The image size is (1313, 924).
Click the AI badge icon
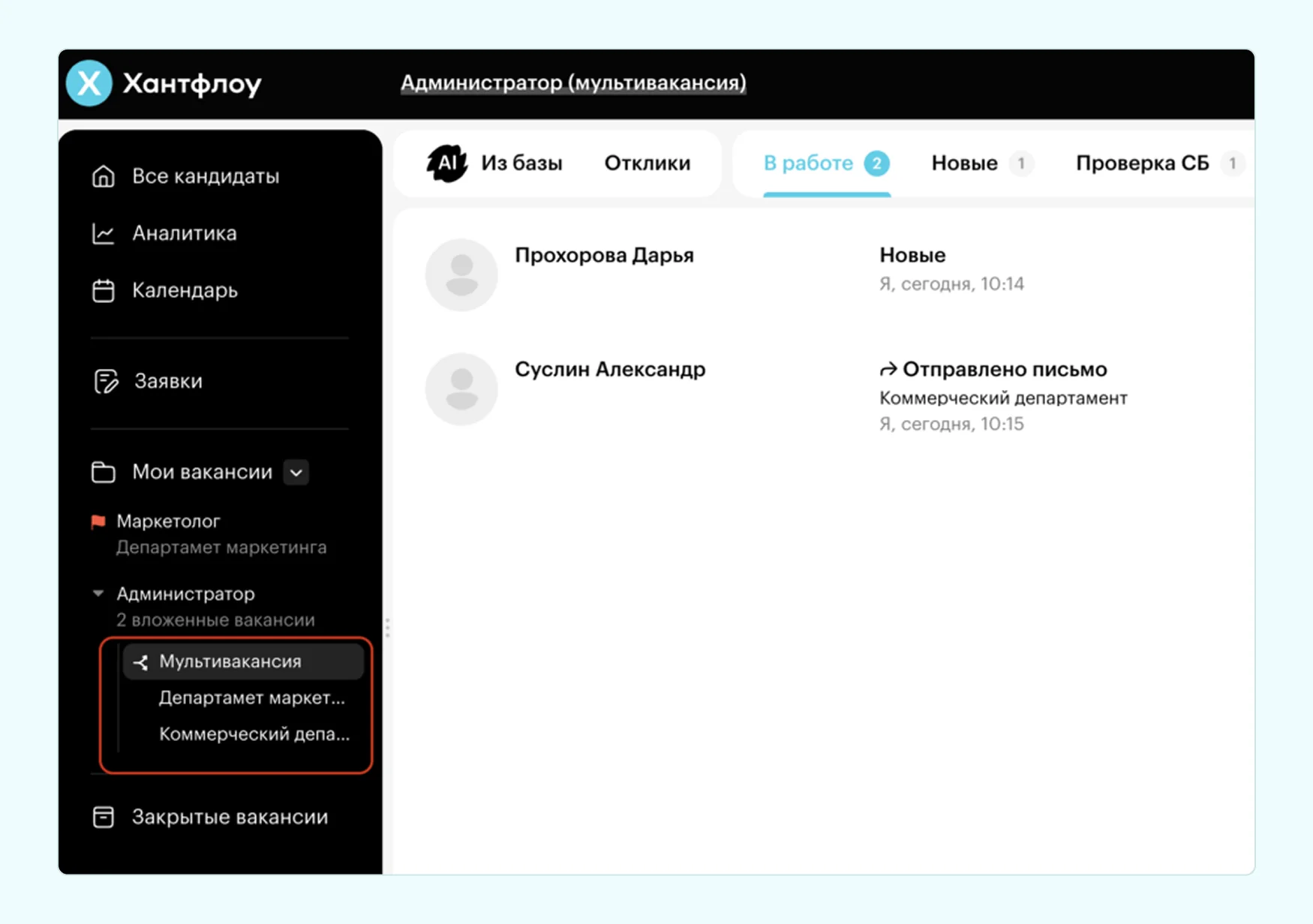coord(447,163)
